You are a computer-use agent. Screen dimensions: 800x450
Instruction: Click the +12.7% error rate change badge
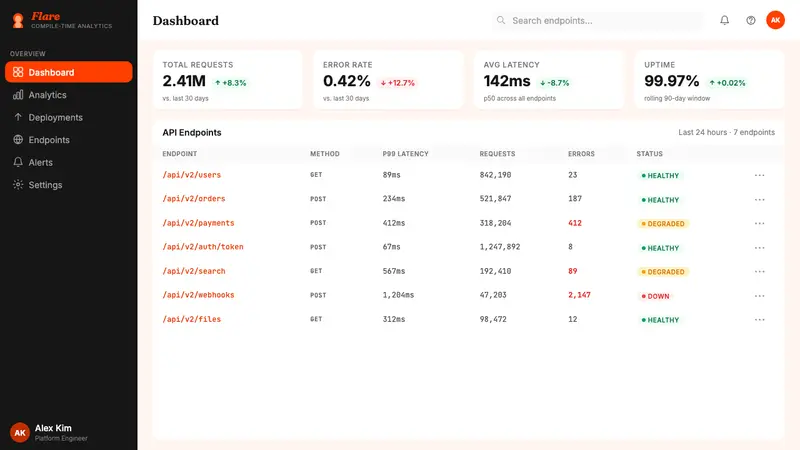coord(398,83)
